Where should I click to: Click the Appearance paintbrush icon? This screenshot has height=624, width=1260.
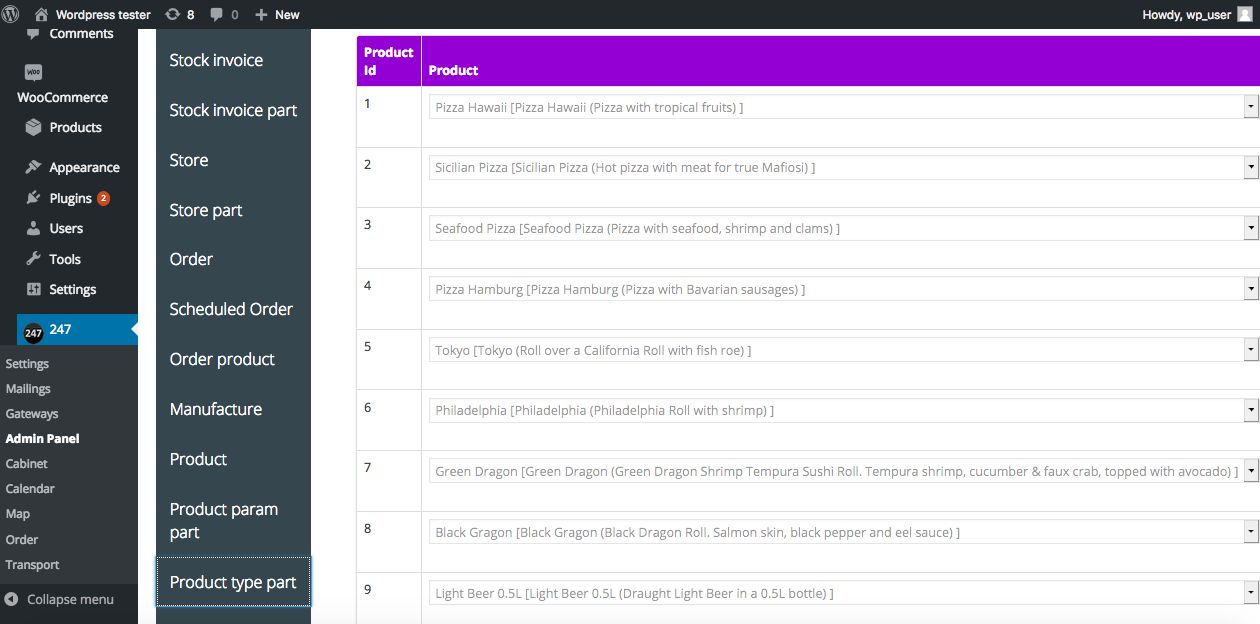click(34, 167)
